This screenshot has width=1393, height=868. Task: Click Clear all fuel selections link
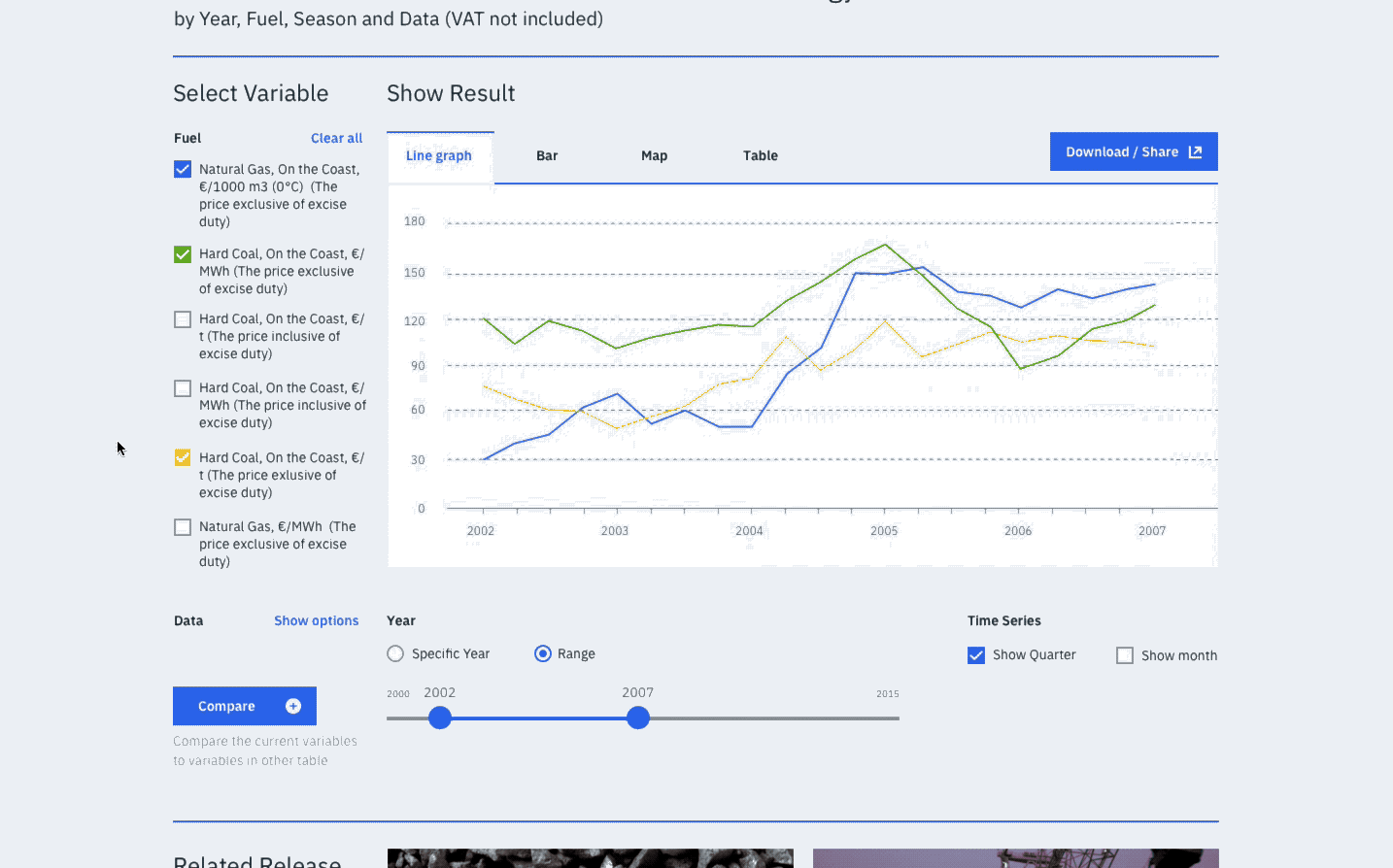tap(336, 138)
